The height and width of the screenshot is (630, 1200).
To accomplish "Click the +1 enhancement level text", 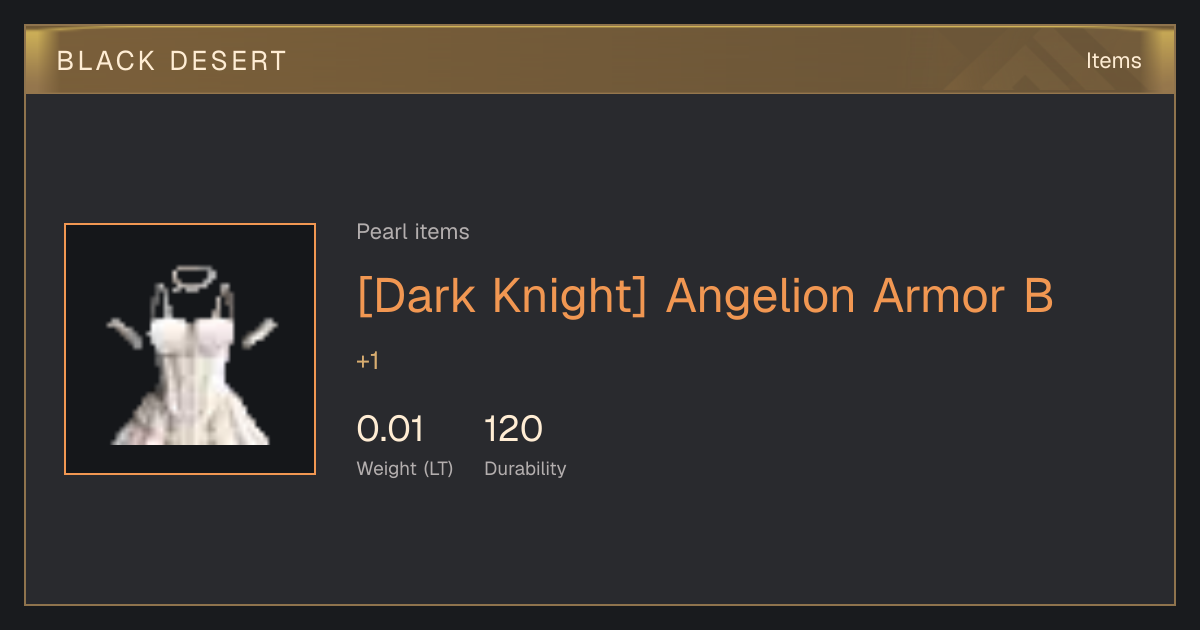I will (x=368, y=361).
